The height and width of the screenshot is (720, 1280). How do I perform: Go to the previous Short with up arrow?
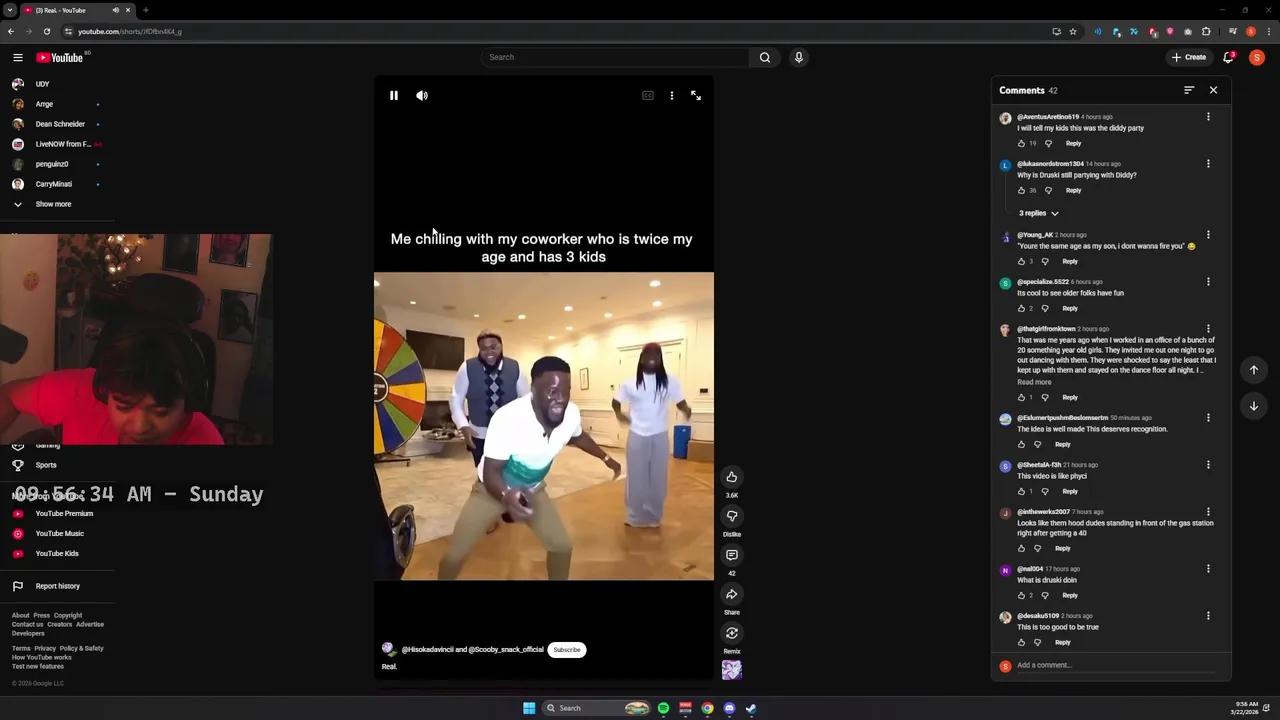(1254, 370)
